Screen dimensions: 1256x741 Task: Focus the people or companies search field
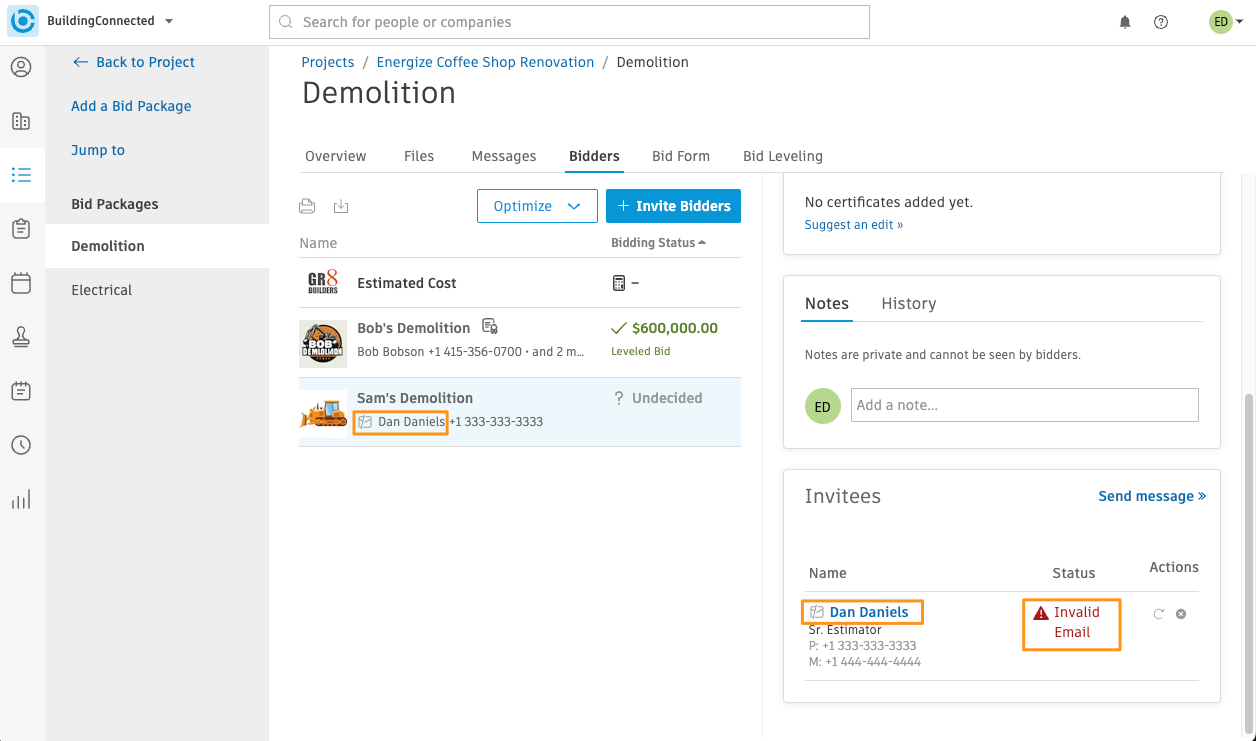569,22
